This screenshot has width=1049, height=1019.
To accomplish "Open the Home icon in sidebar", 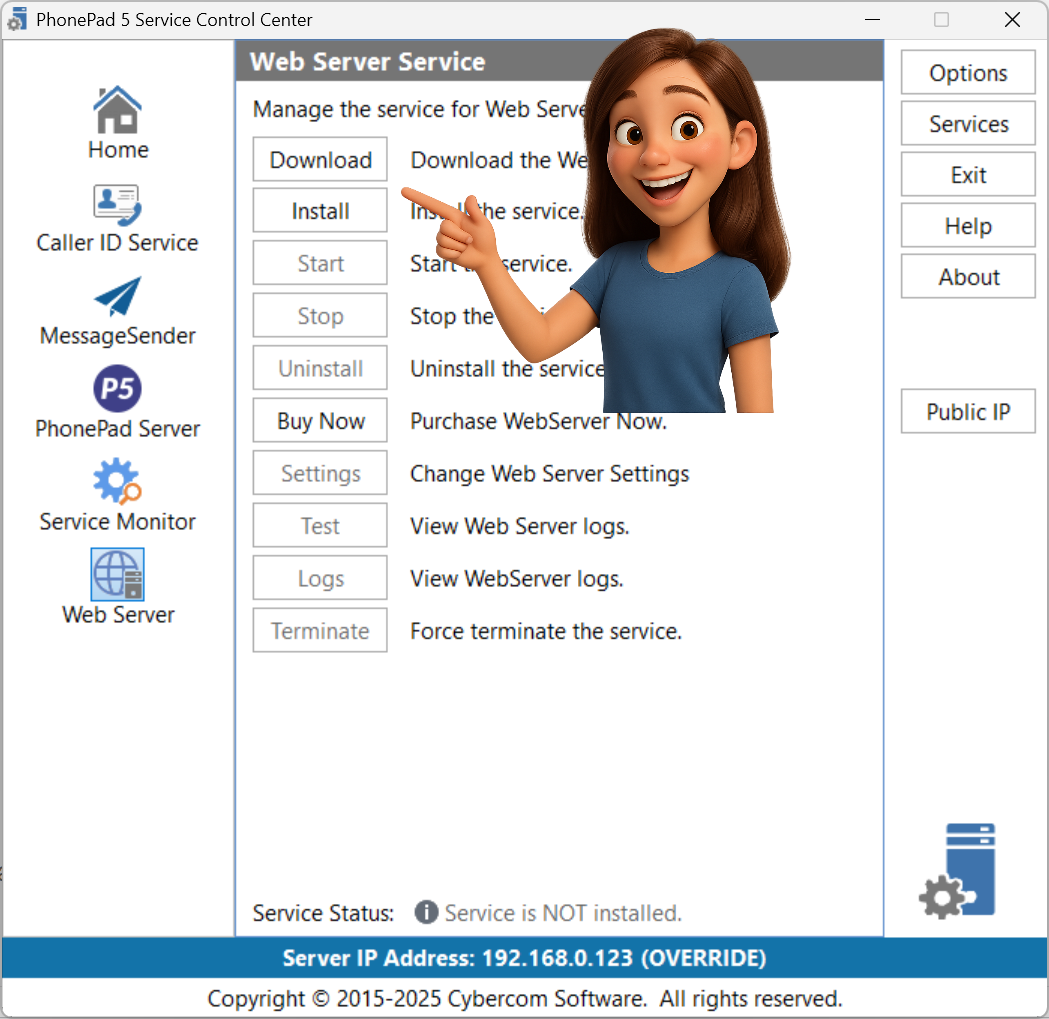I will click(x=118, y=110).
